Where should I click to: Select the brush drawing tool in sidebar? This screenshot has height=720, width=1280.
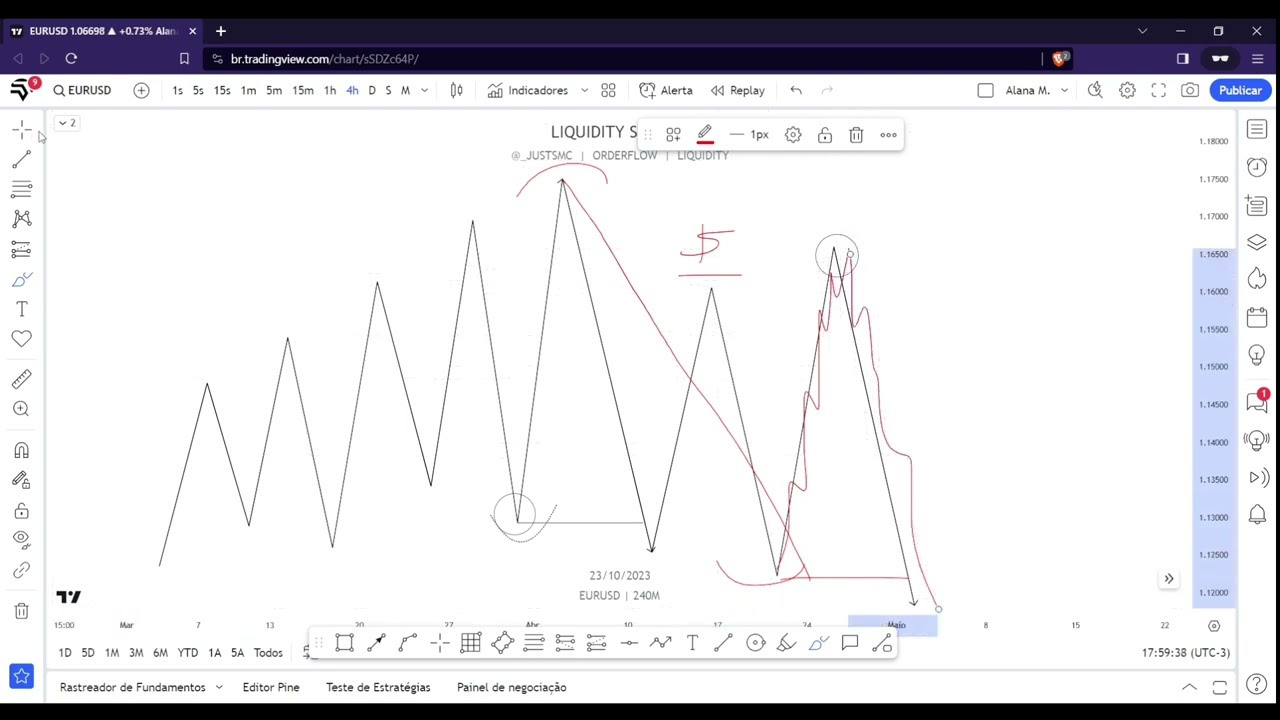(x=21, y=279)
